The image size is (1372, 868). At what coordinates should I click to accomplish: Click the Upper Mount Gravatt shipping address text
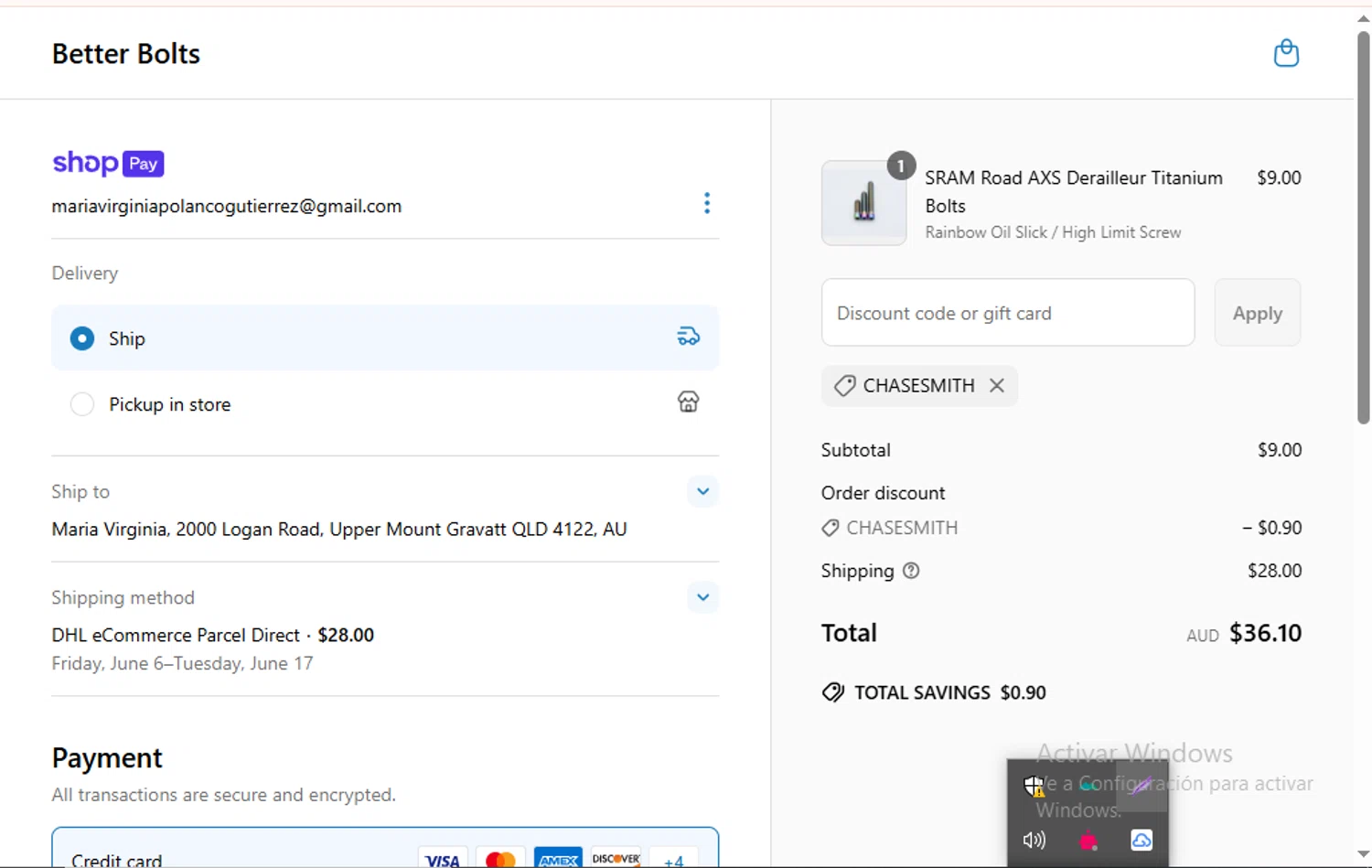339,530
